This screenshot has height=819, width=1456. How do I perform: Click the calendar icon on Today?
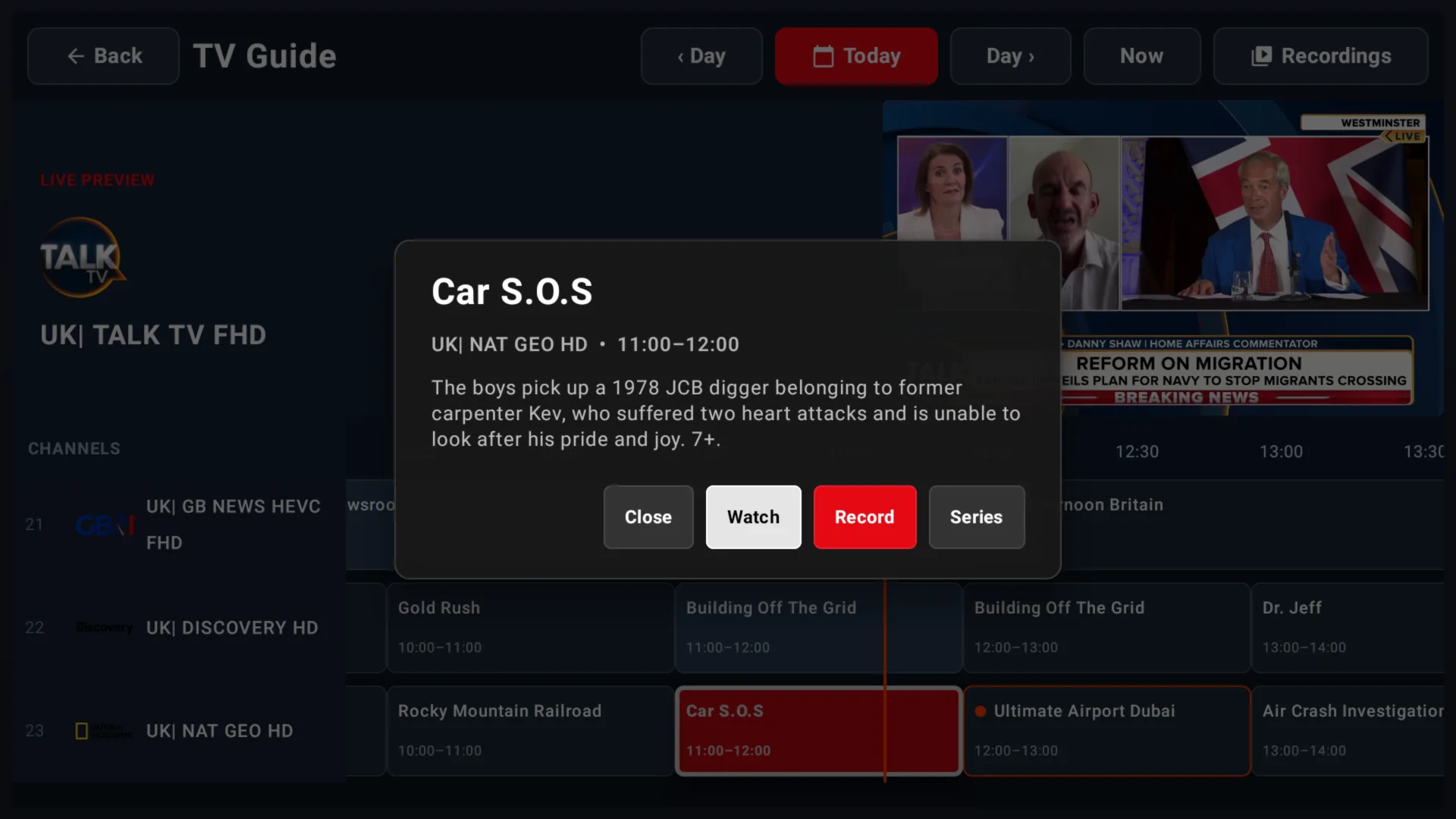[823, 56]
